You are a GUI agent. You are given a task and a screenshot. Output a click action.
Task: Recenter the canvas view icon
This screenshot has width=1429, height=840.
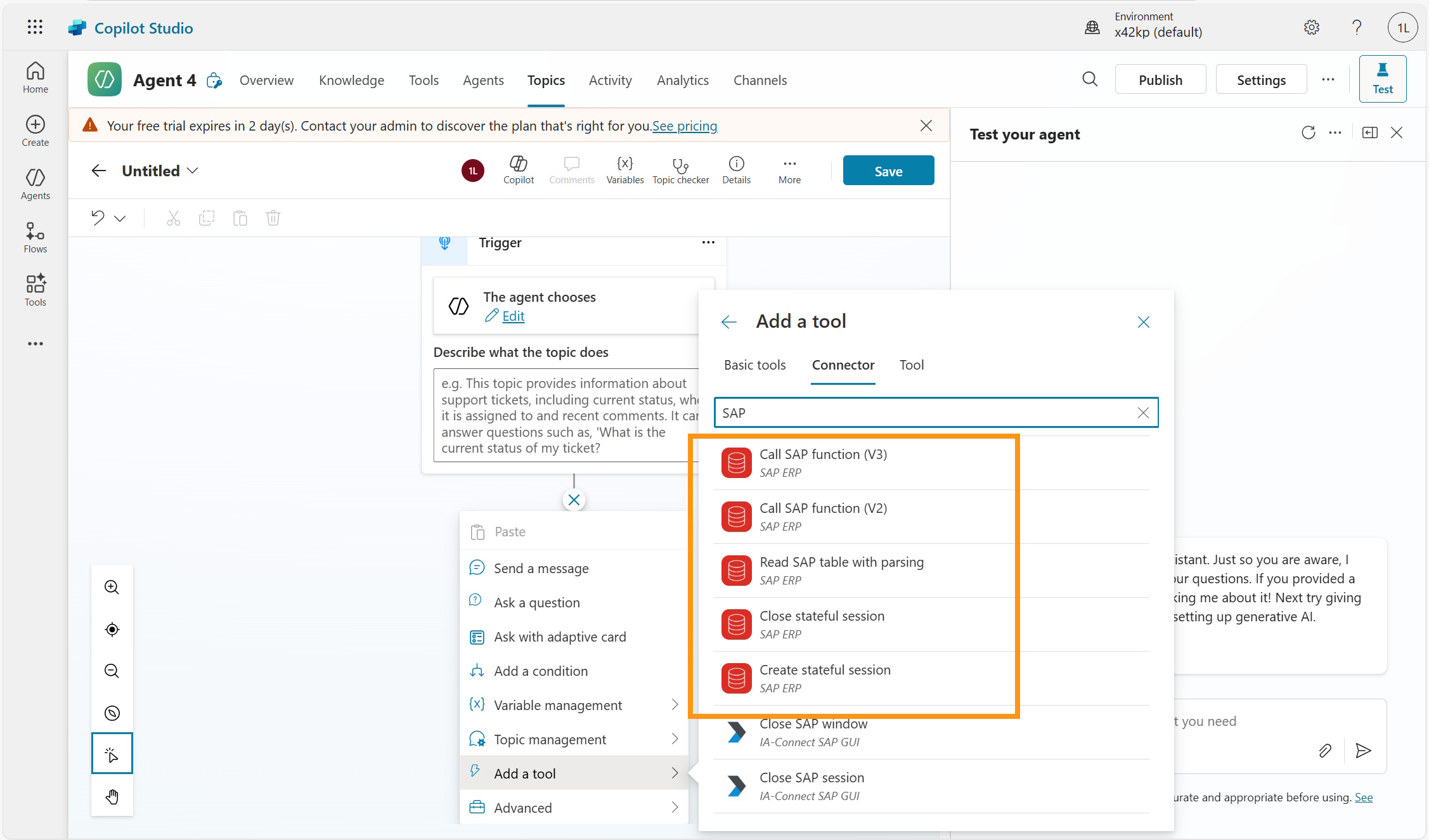pos(112,629)
